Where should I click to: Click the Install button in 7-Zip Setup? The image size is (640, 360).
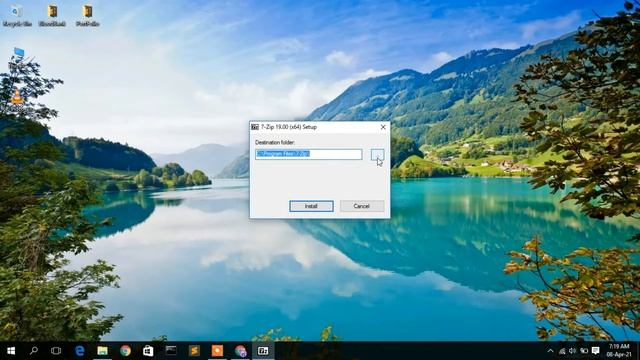311,206
